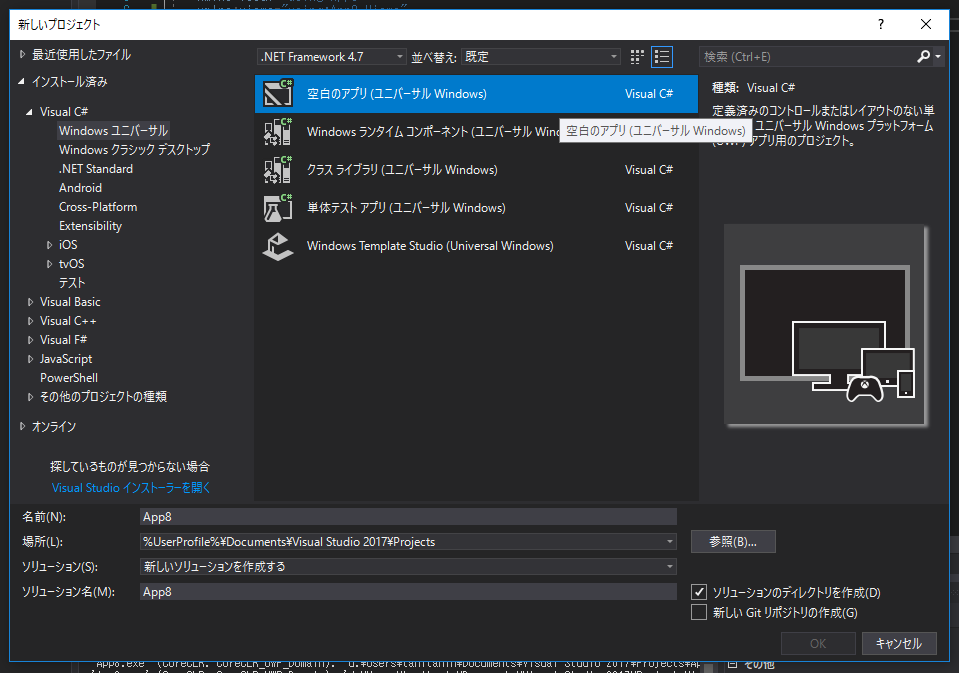This screenshot has height=673, width=959.
Task: Click the キャンセル button
Action: click(898, 643)
